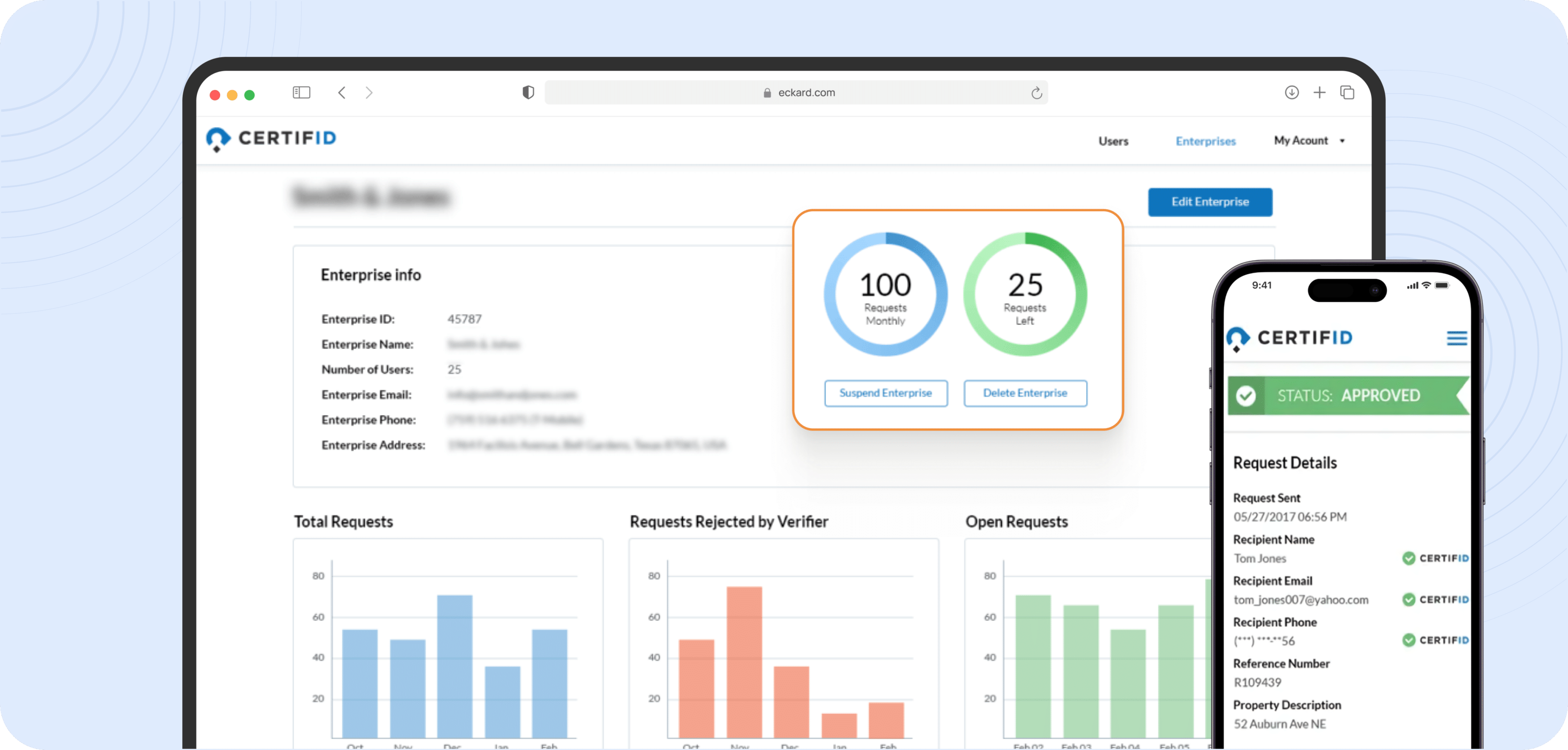Click the Enterprise ID value 45787
The width and height of the screenshot is (1568, 750).
[x=464, y=319]
